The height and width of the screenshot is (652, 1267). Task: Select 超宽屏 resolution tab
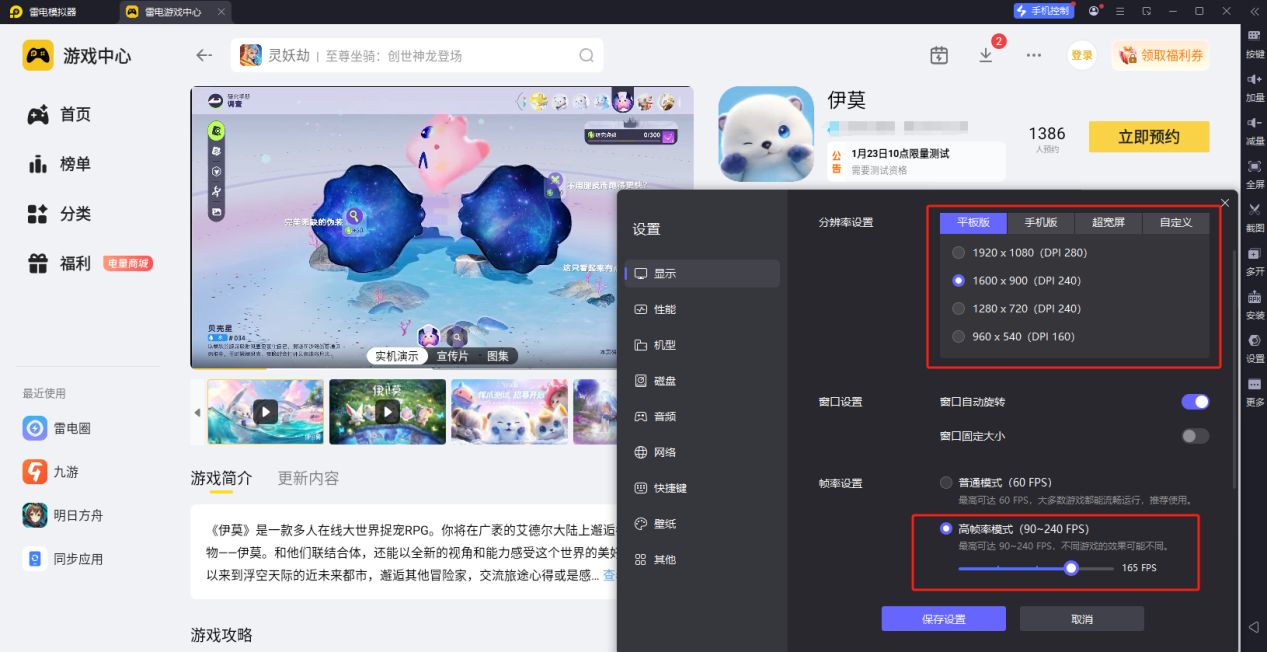1108,222
